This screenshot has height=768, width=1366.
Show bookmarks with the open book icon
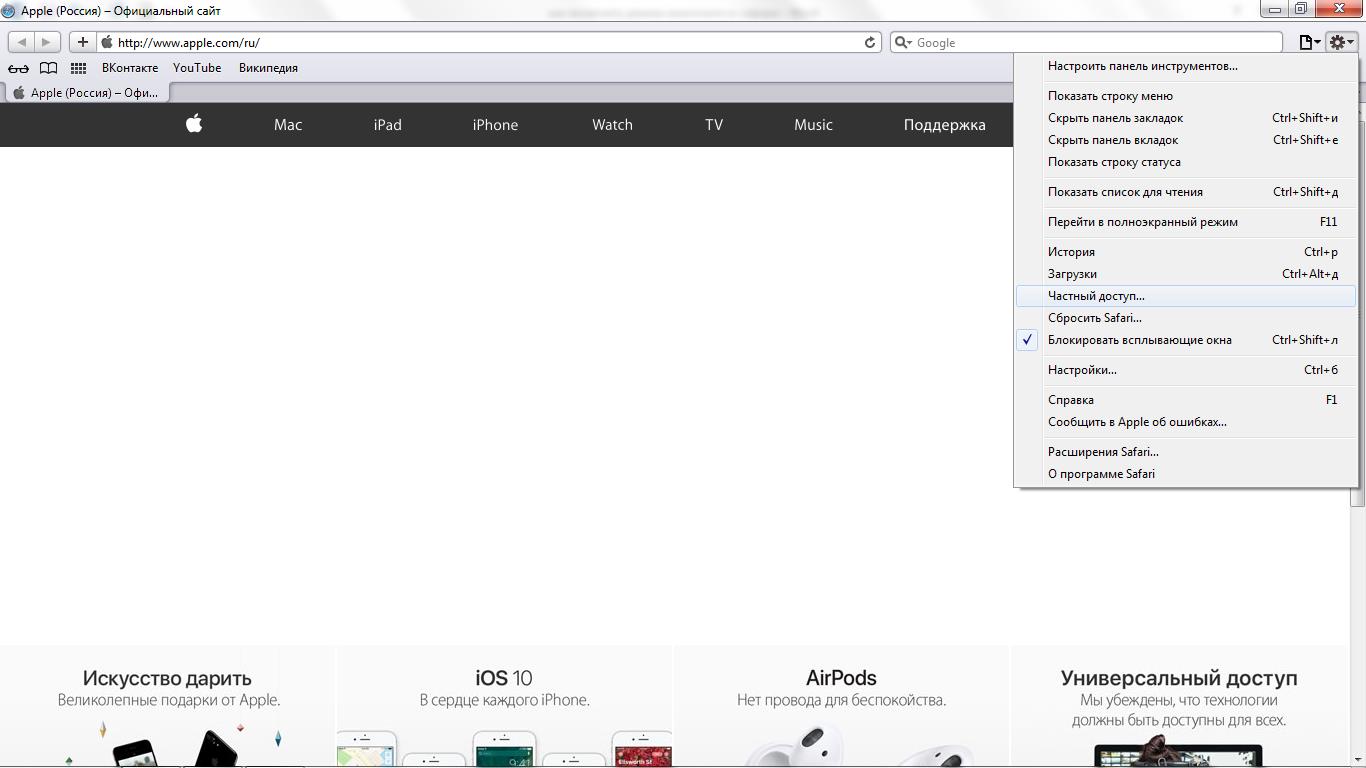pos(48,68)
